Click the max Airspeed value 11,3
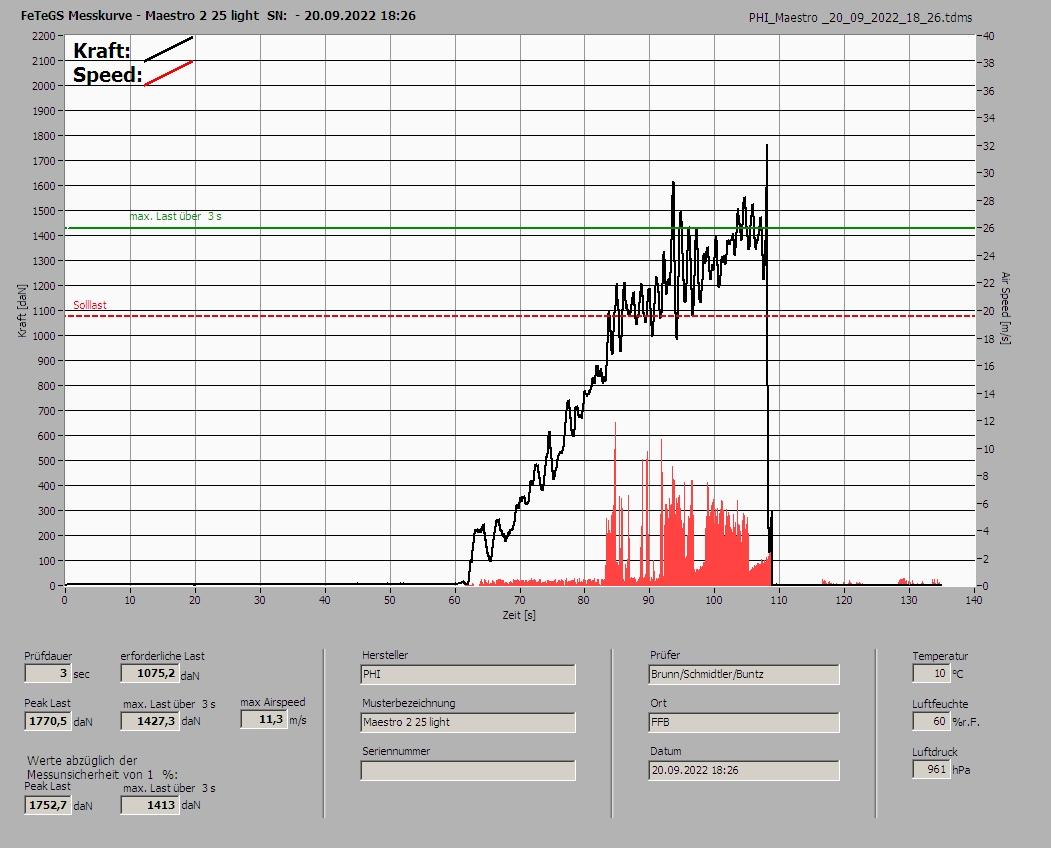 click(263, 719)
